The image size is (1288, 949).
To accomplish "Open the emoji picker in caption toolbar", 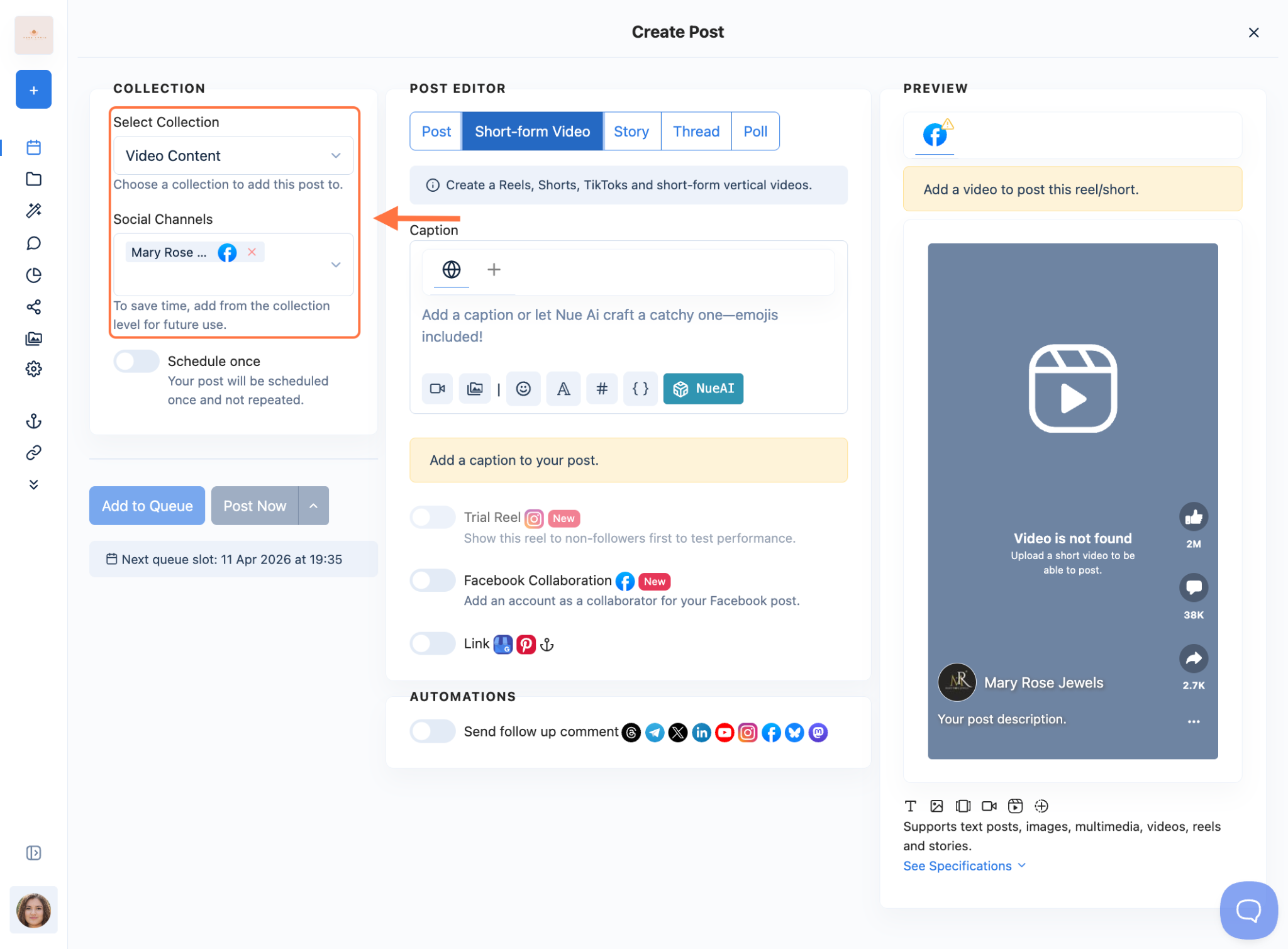I will click(x=523, y=389).
